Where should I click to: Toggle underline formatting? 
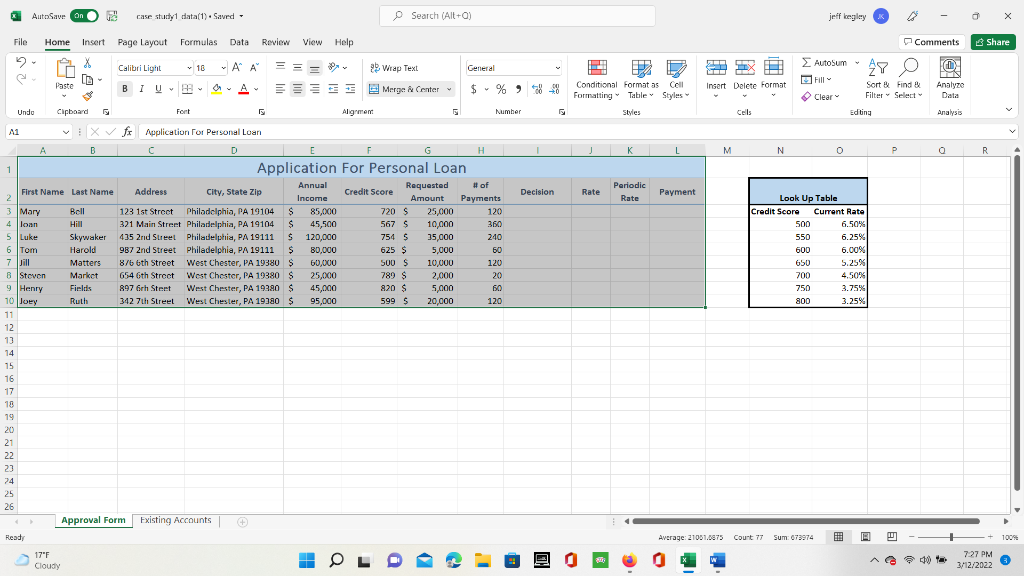click(x=158, y=88)
